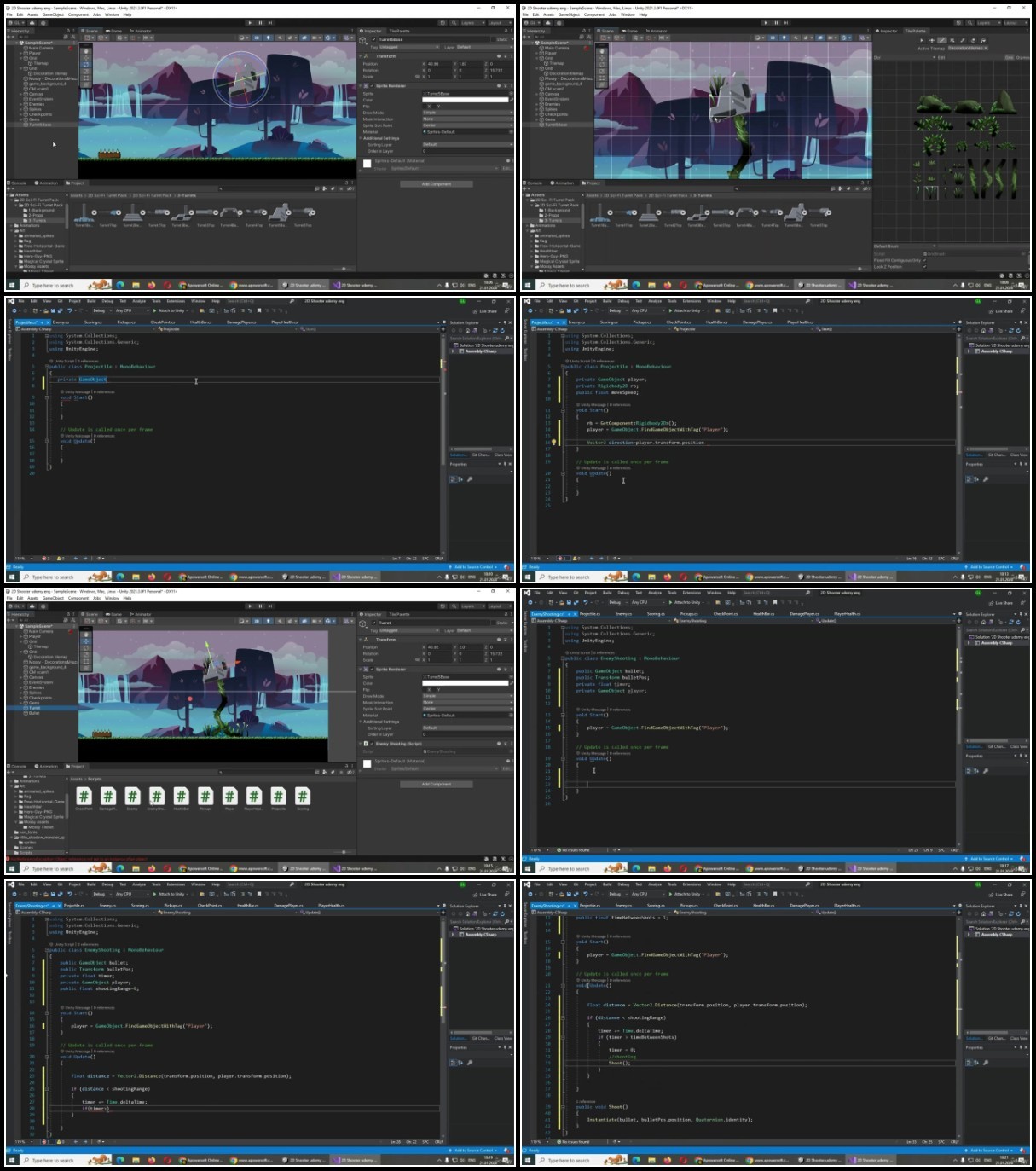Viewport: 1036px width, 1171px height.
Task: Toggle active checkbox left of TurretBase name field
Action: tap(373, 39)
